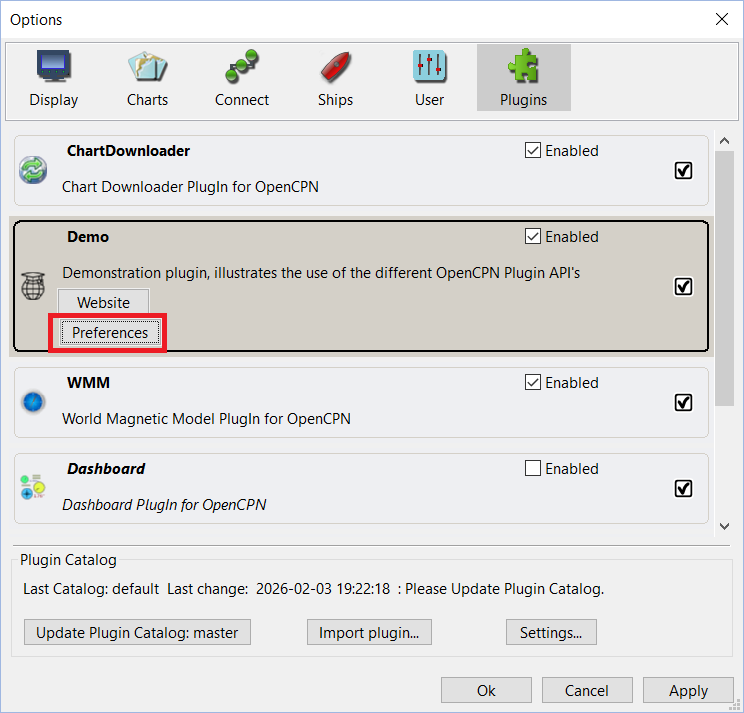Close the Options dialog
This screenshot has height=713, width=744.
pos(722,19)
